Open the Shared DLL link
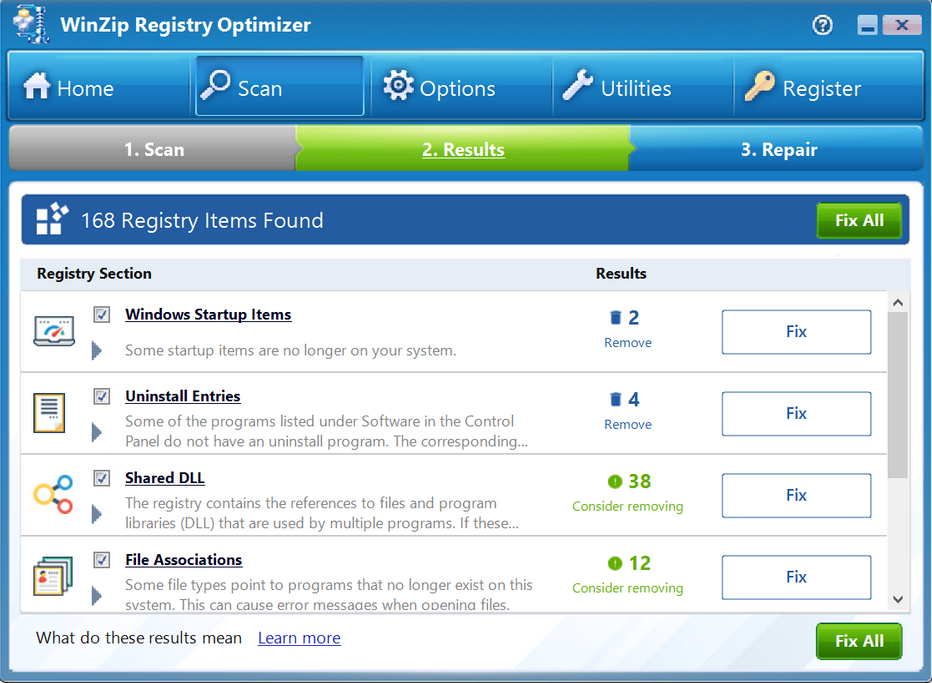The width and height of the screenshot is (932, 683). pos(165,478)
